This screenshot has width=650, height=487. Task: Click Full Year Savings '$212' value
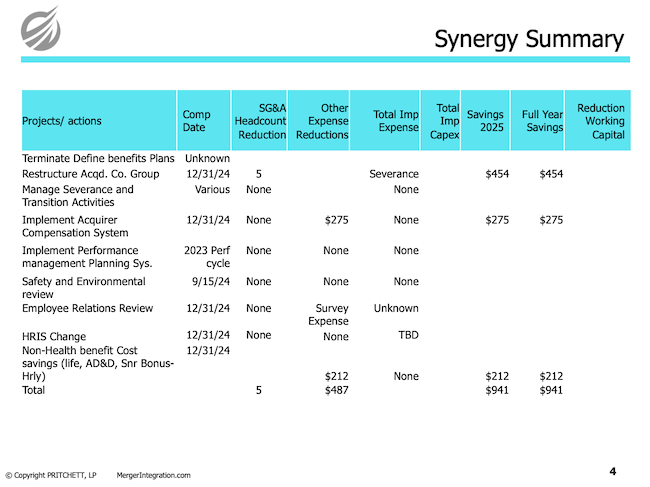pos(551,376)
